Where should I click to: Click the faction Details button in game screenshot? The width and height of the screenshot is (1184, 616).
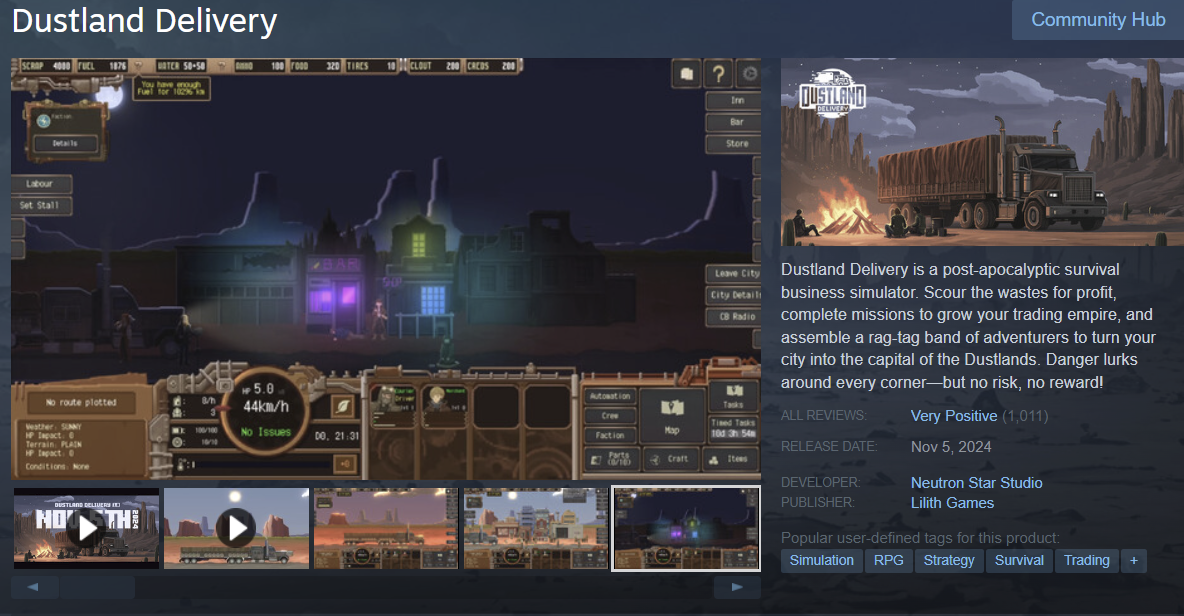pos(65,143)
